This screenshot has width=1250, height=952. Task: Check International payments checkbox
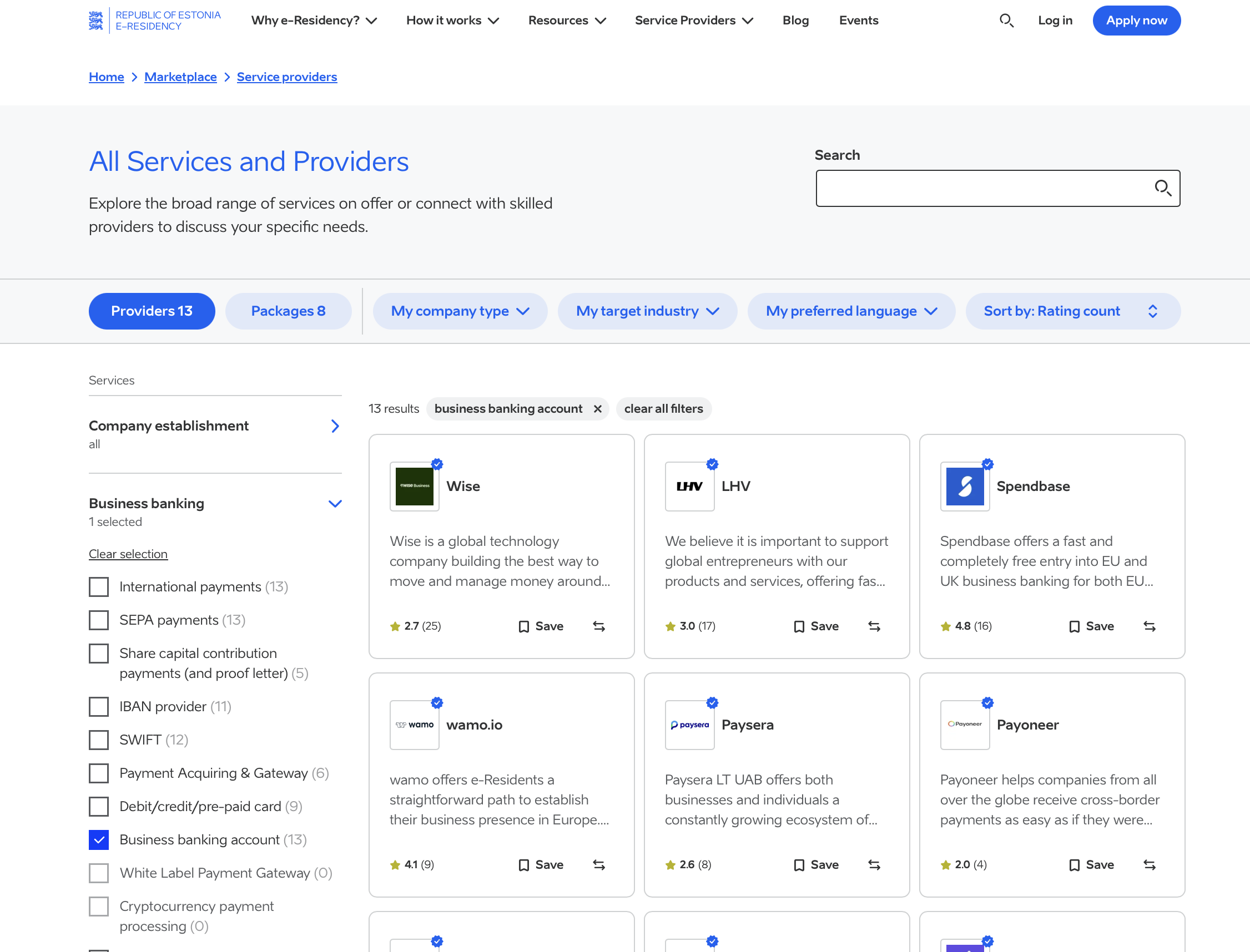coord(99,587)
